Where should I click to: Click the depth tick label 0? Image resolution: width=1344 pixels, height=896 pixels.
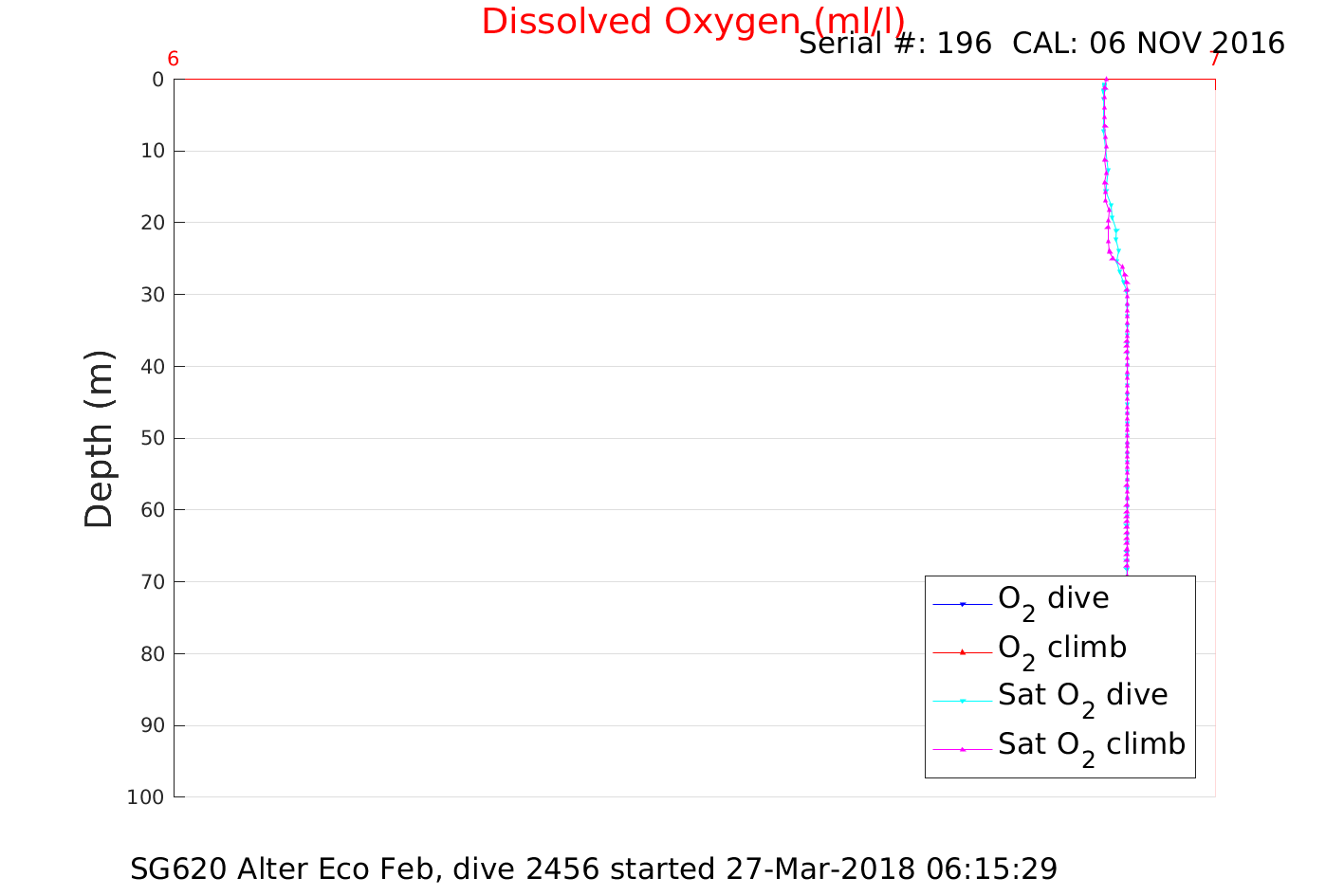157,80
